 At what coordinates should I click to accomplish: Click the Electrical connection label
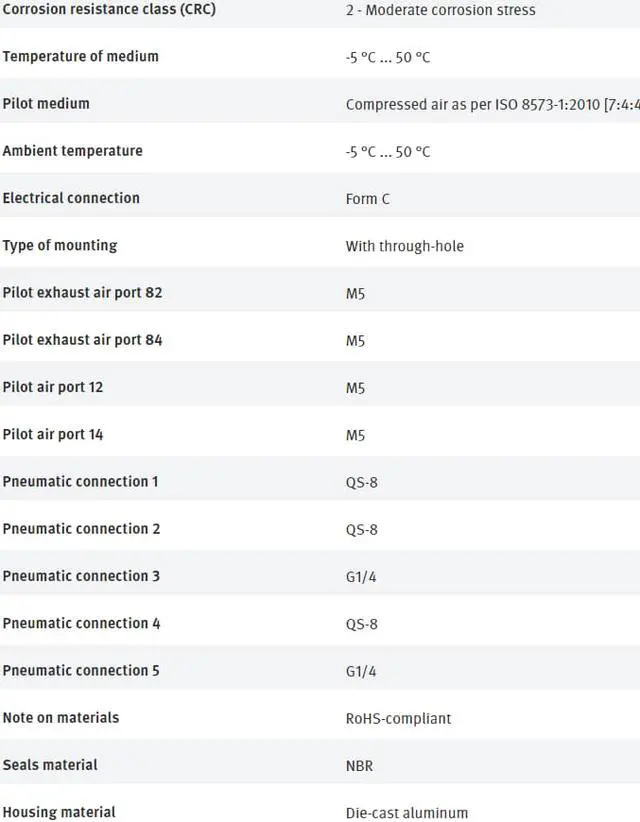point(71,198)
